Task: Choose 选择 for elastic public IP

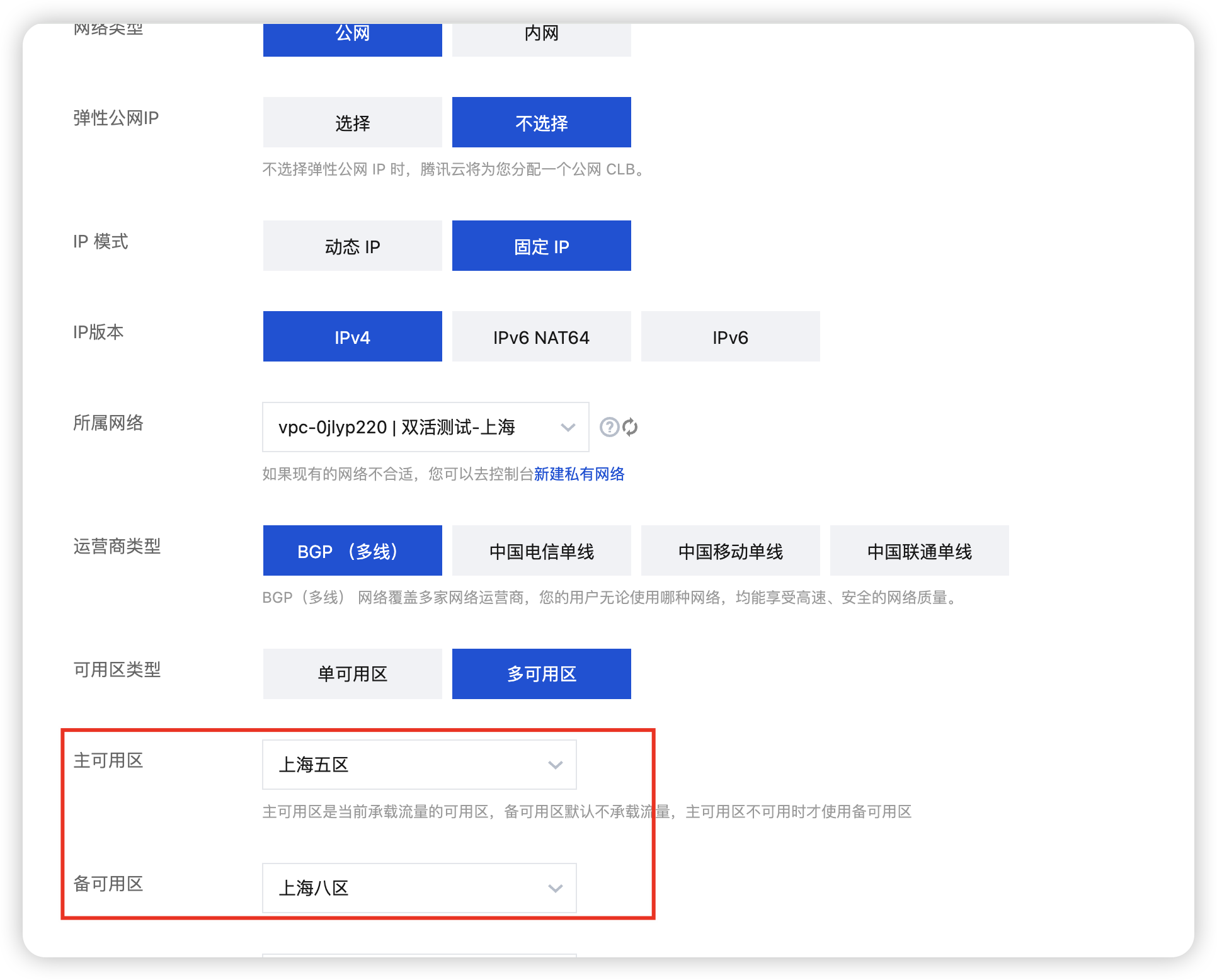Action: pyautogui.click(x=352, y=122)
